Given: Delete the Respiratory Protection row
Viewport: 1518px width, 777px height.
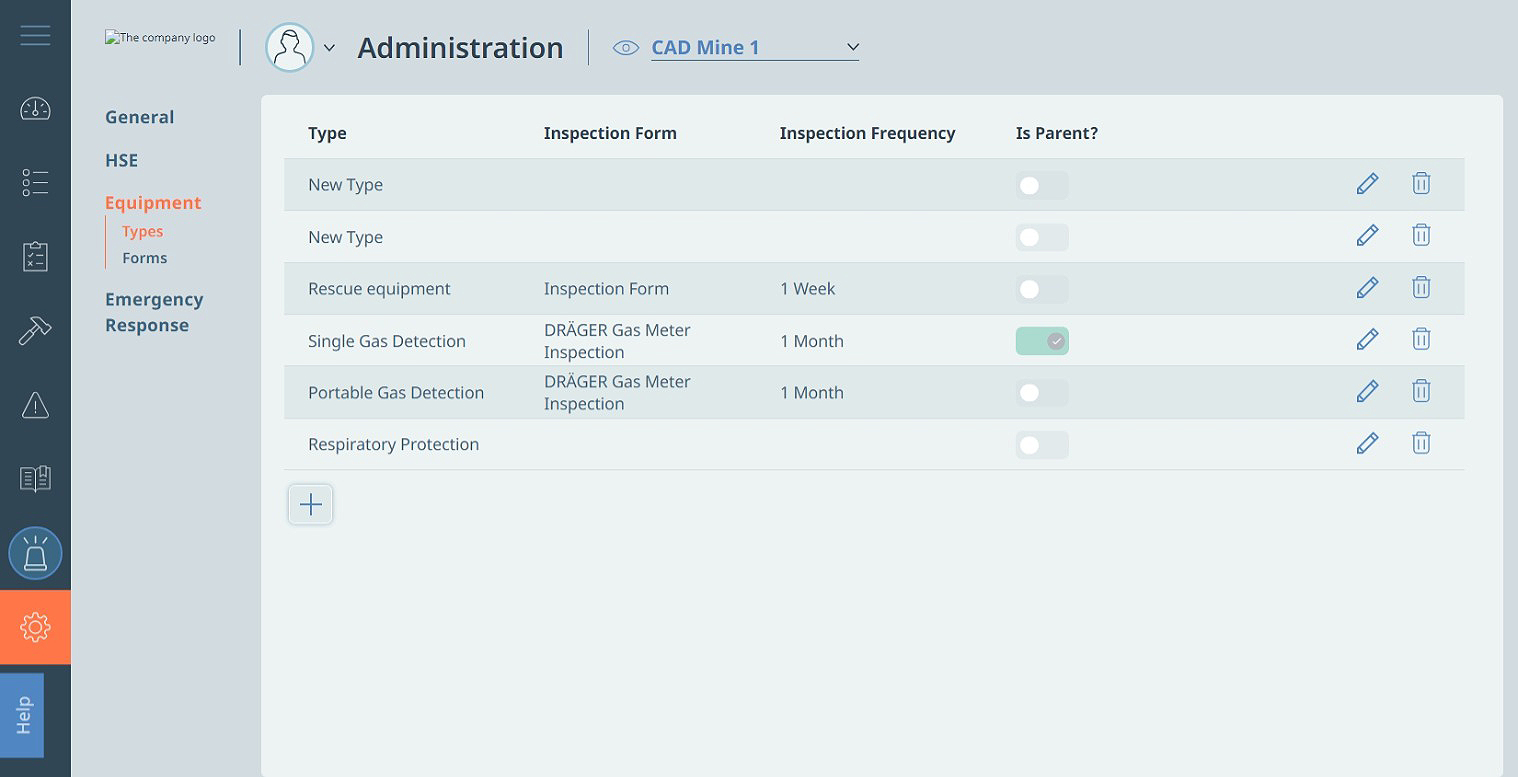Looking at the screenshot, I should 1421,444.
